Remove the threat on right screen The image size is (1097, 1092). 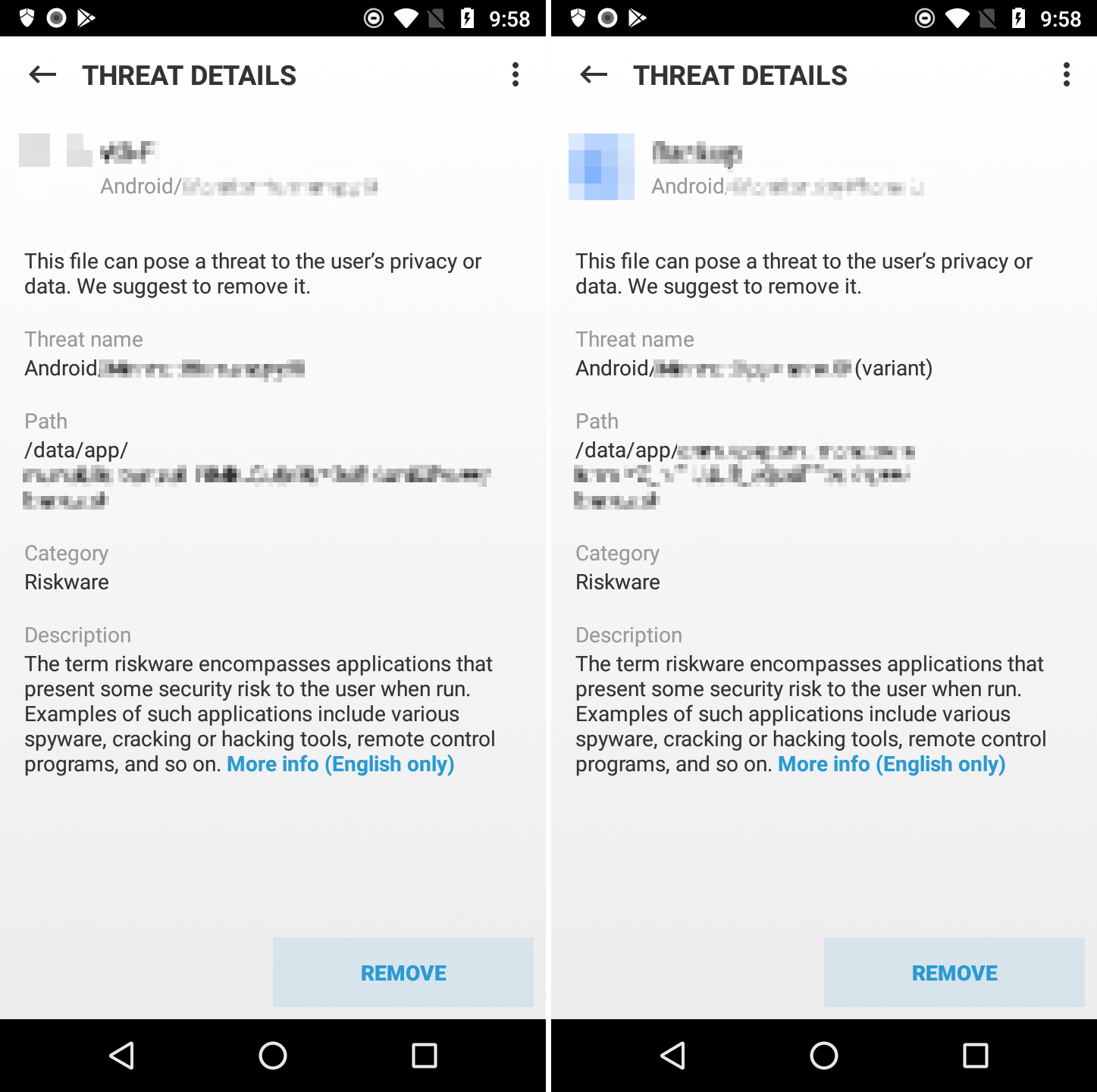954,972
